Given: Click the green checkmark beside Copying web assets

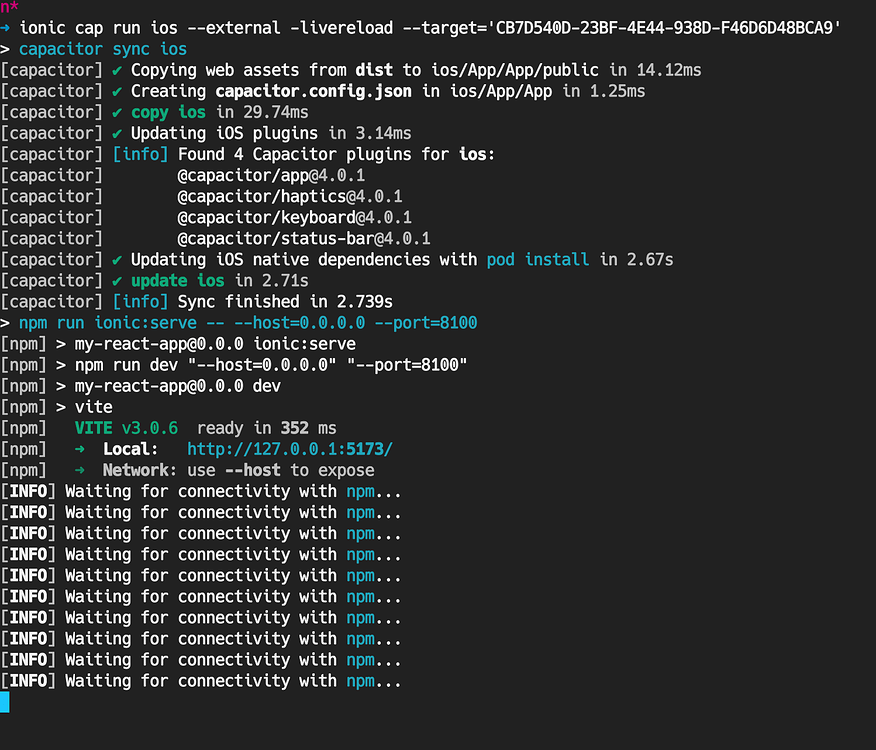Looking at the screenshot, I should coord(117,70).
